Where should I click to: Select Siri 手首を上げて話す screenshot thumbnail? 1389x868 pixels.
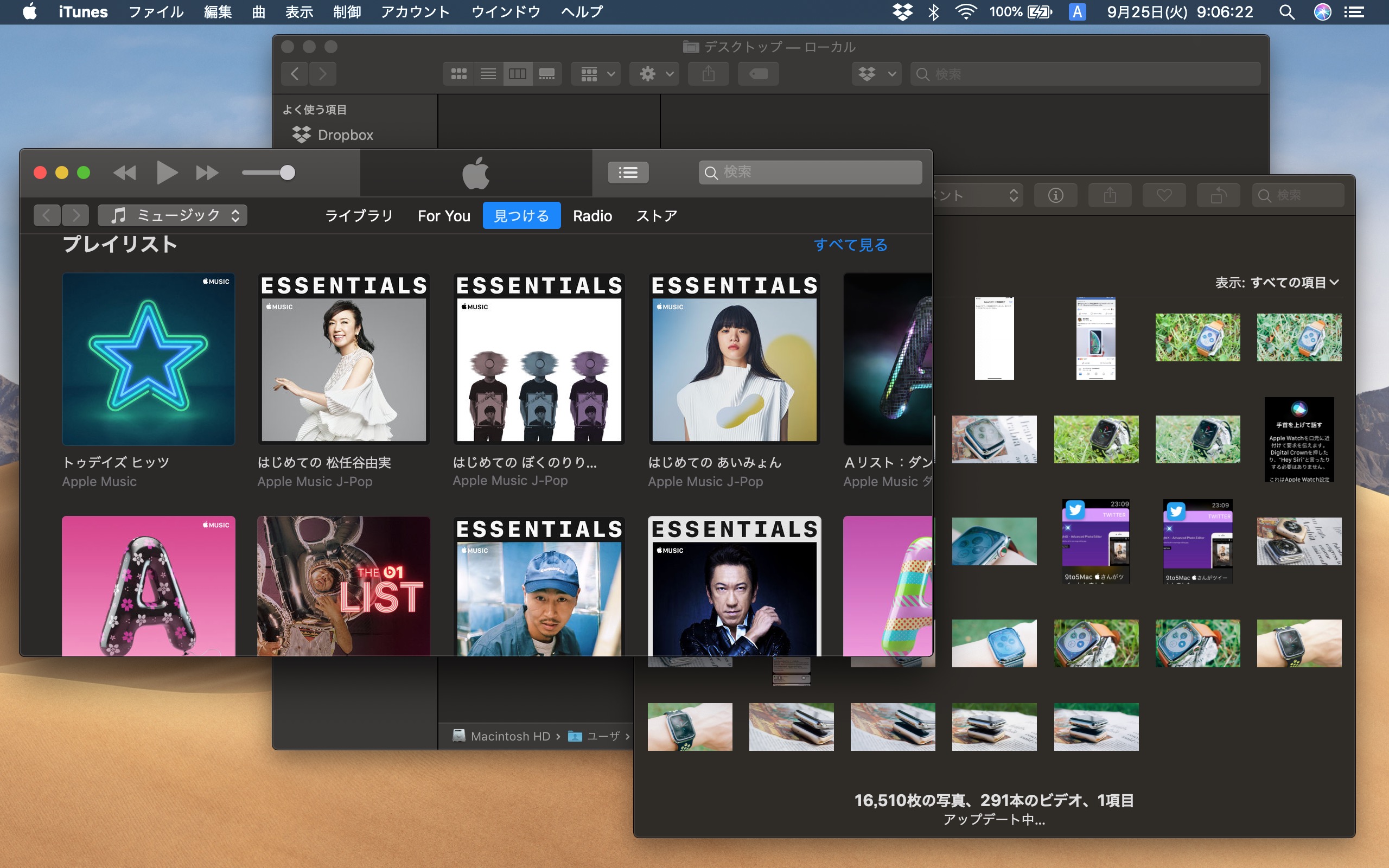coord(1299,439)
